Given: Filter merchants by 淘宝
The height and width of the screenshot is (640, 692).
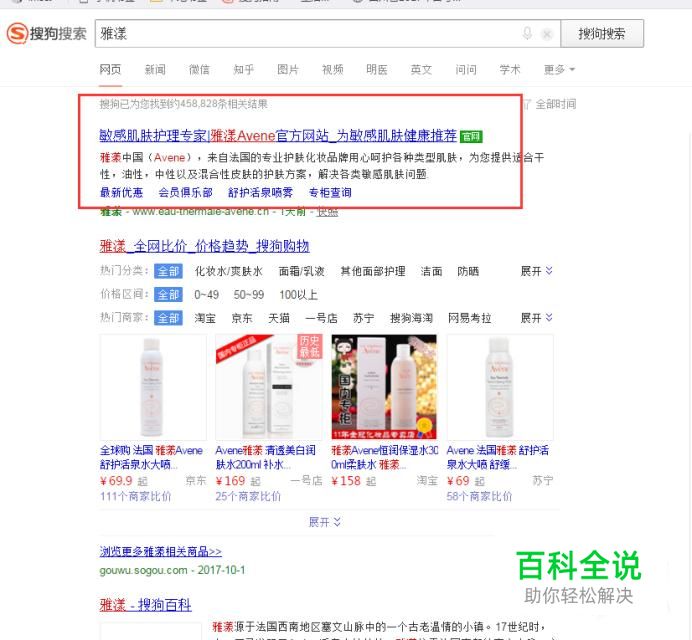Looking at the screenshot, I should [x=205, y=318].
